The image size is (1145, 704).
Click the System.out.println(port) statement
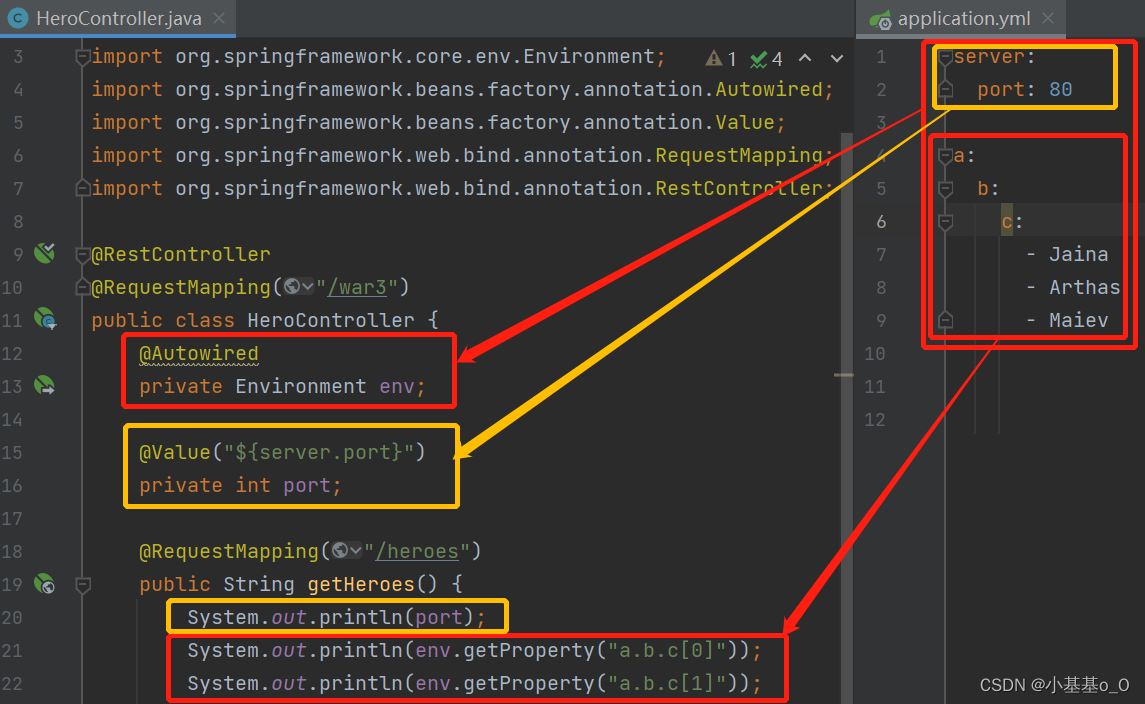(336, 617)
